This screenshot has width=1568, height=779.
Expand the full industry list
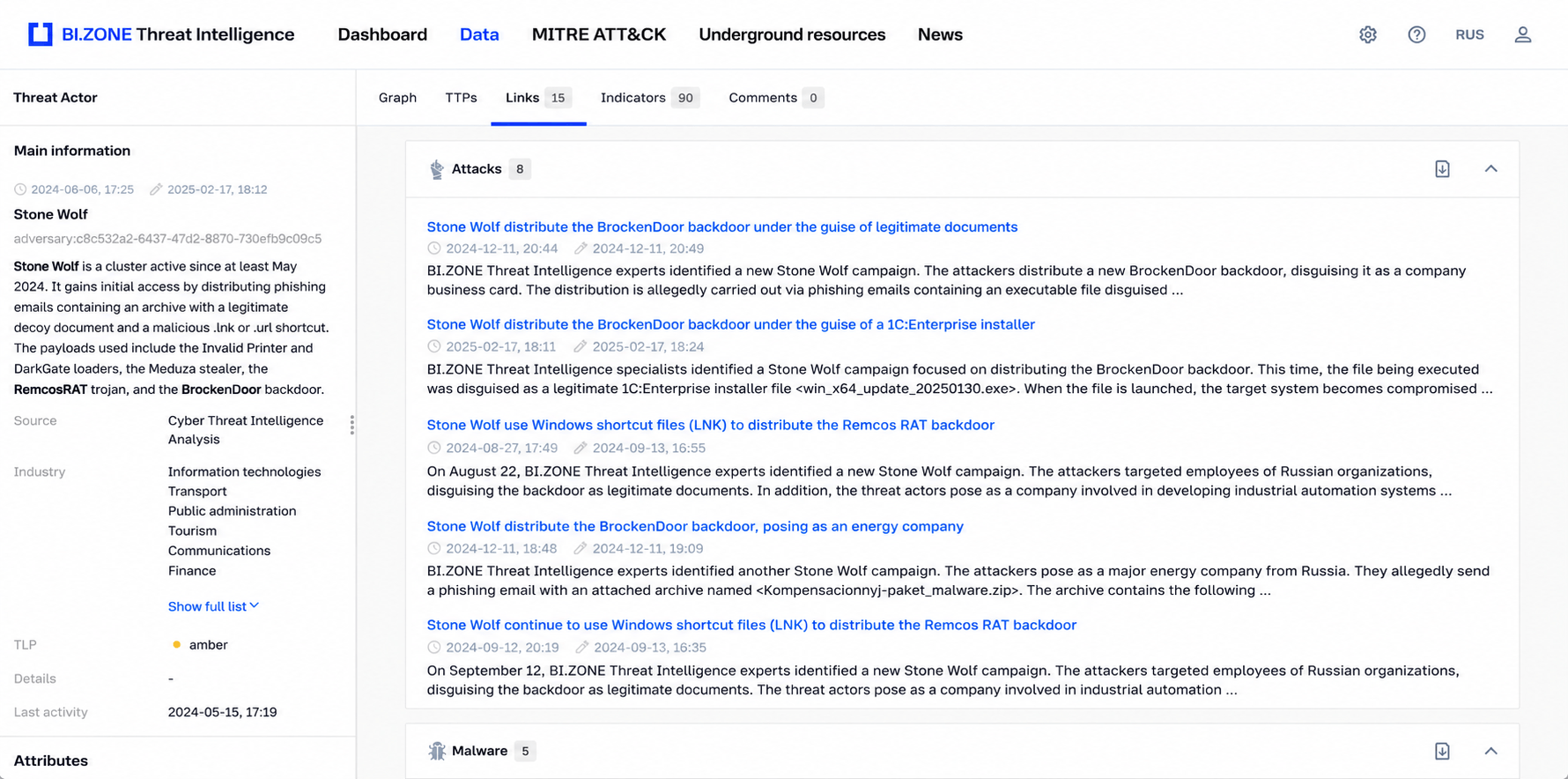(213, 606)
